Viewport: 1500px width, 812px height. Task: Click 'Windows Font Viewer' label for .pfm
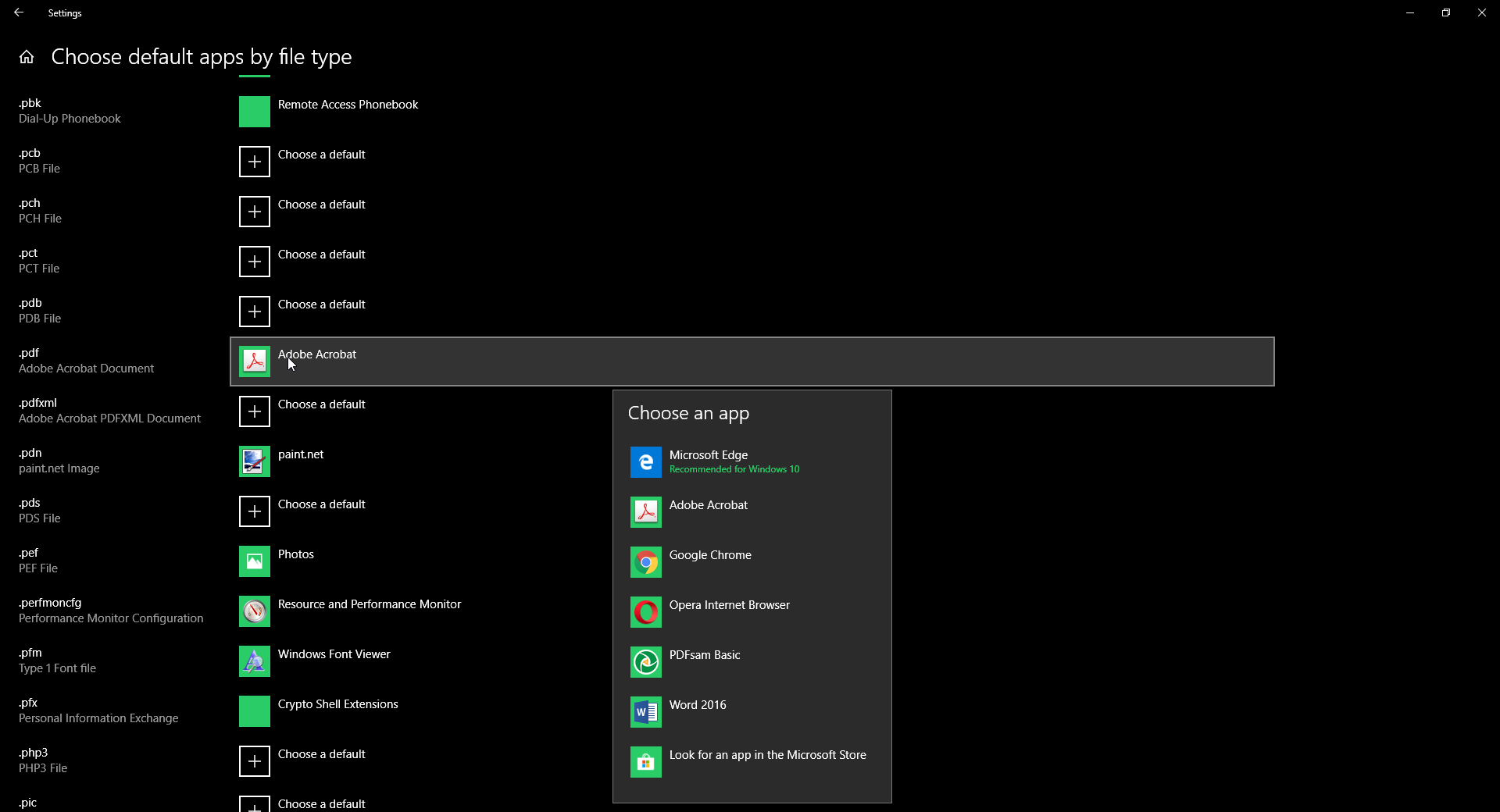click(x=334, y=654)
